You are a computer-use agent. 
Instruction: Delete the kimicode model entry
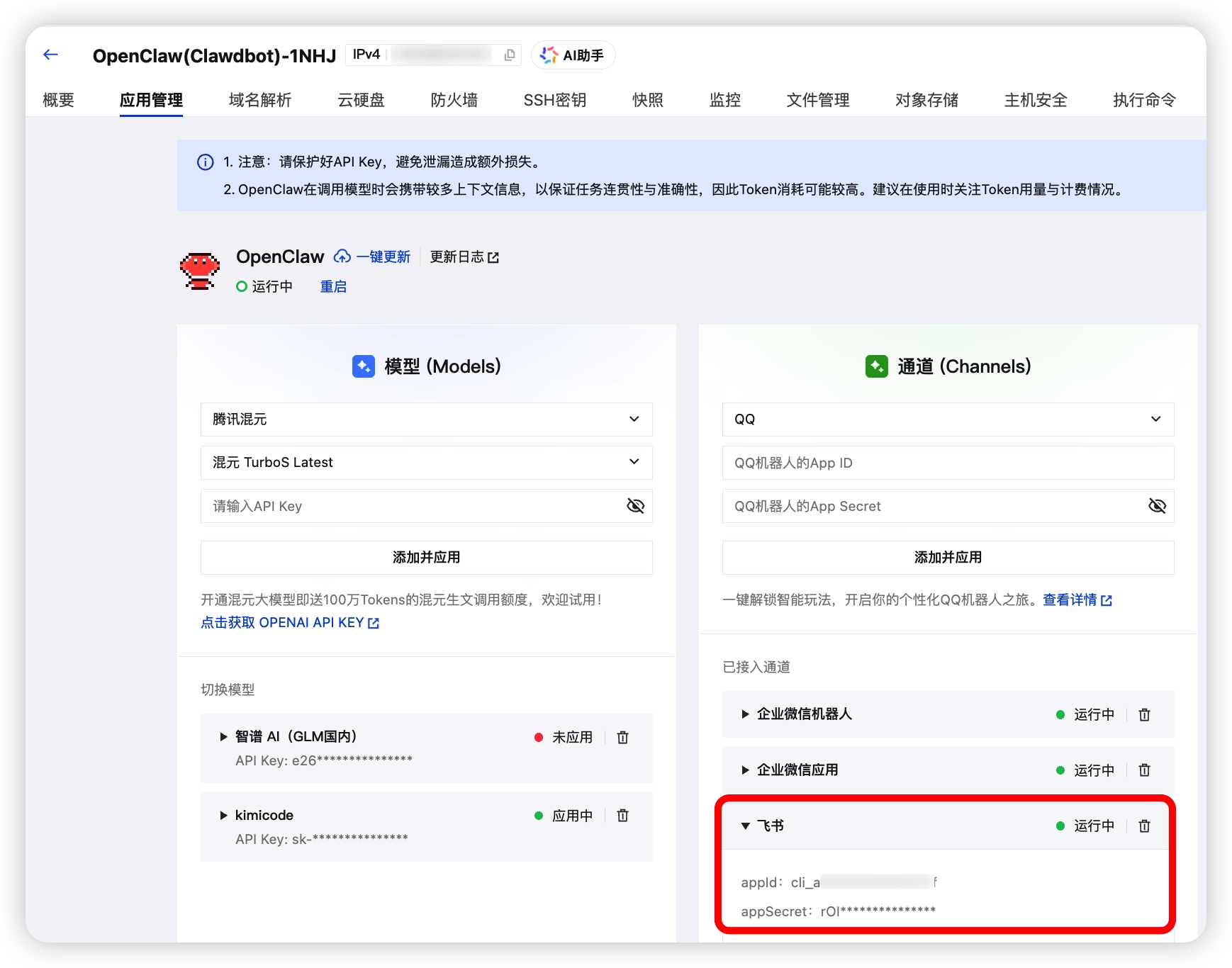pos(622,816)
